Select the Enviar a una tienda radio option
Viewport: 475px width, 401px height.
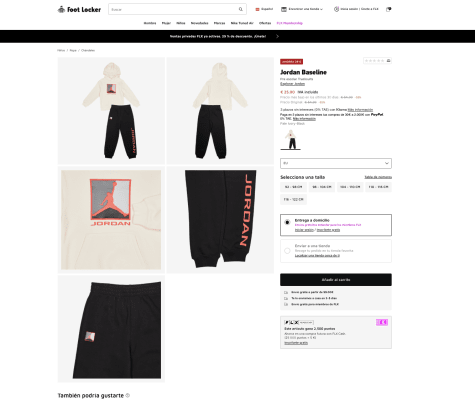point(287,251)
